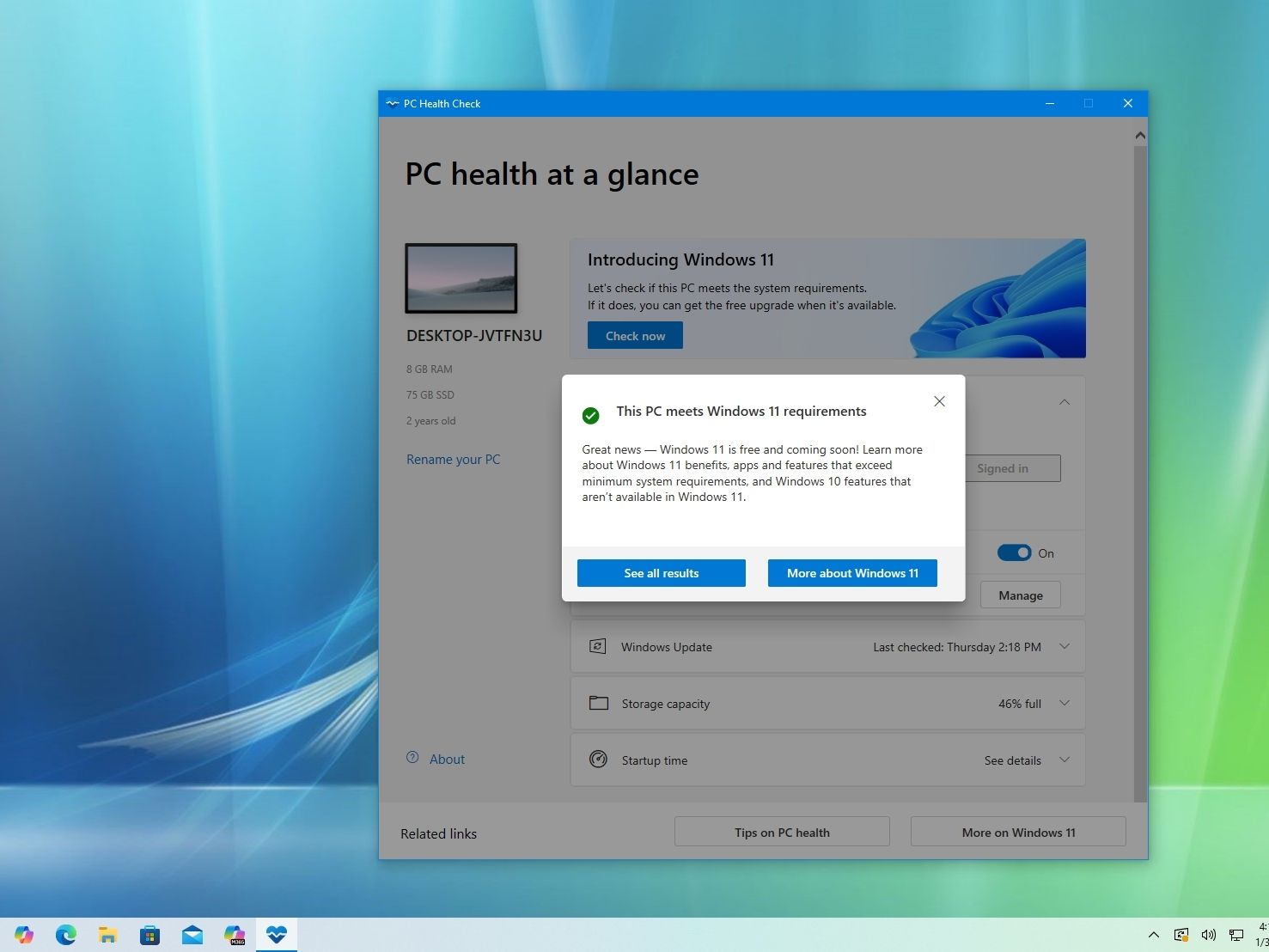Click Last checked: Thursday 2:18 PM
The height and width of the screenshot is (952, 1269).
[x=957, y=647]
